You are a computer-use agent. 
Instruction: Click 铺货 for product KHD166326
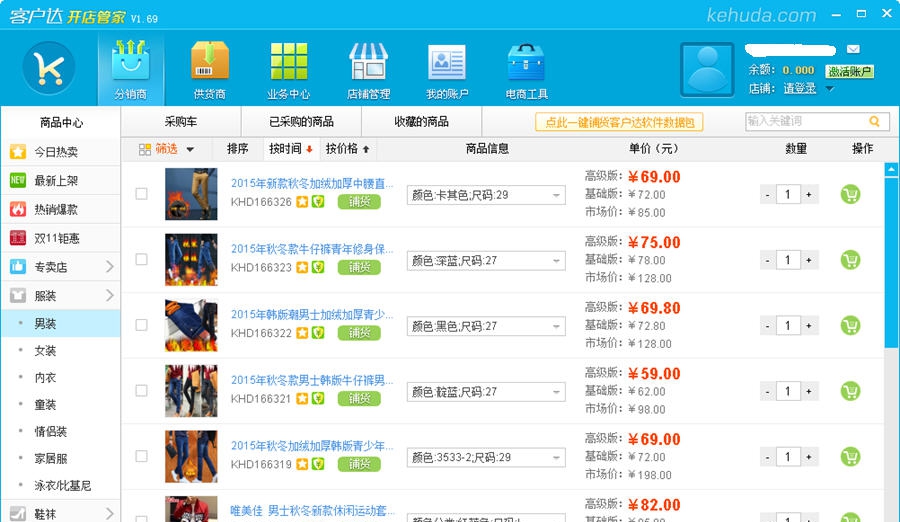tap(359, 202)
